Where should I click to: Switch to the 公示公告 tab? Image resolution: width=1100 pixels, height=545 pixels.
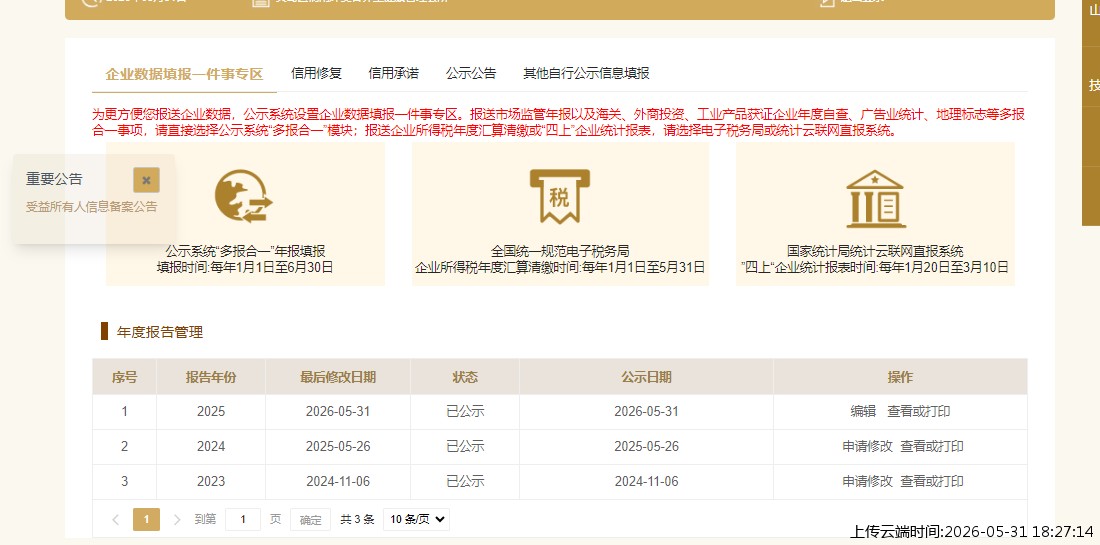point(471,73)
